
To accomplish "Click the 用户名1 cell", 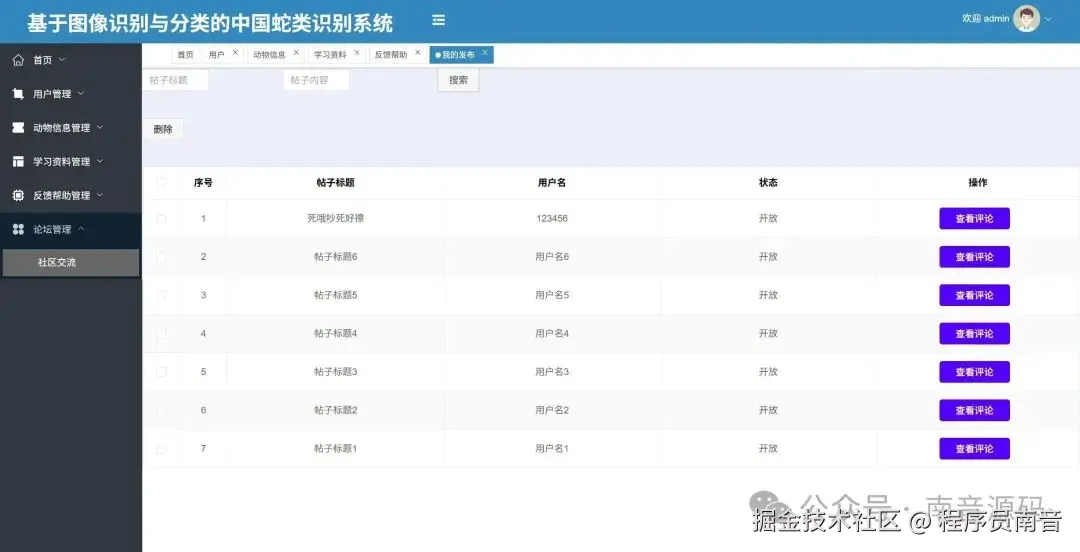I will (552, 449).
